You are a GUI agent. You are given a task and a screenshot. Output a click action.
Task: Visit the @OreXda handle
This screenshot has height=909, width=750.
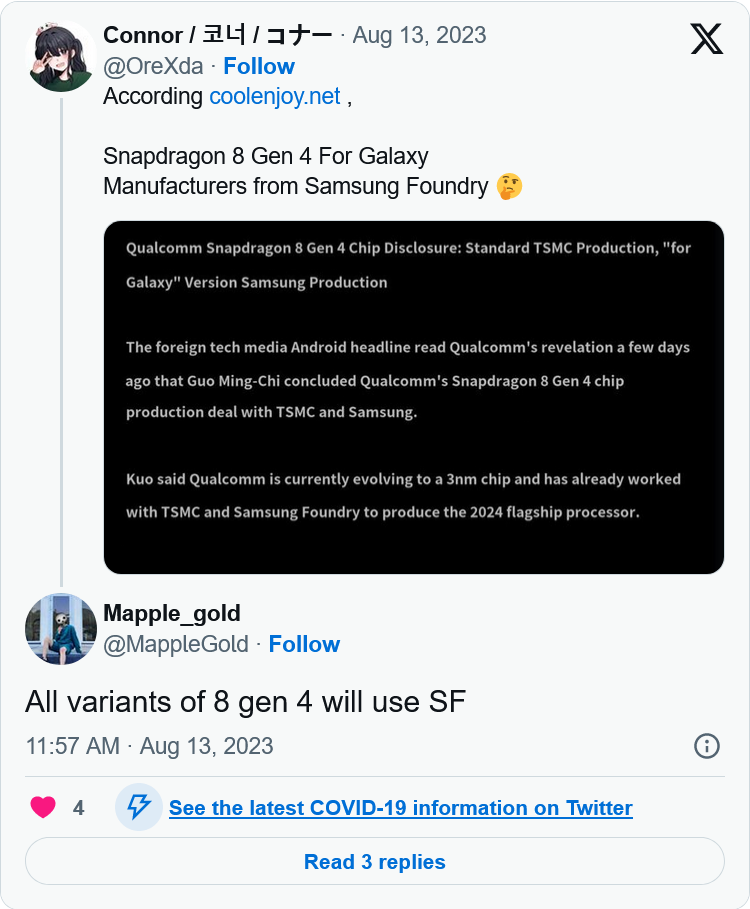153,66
